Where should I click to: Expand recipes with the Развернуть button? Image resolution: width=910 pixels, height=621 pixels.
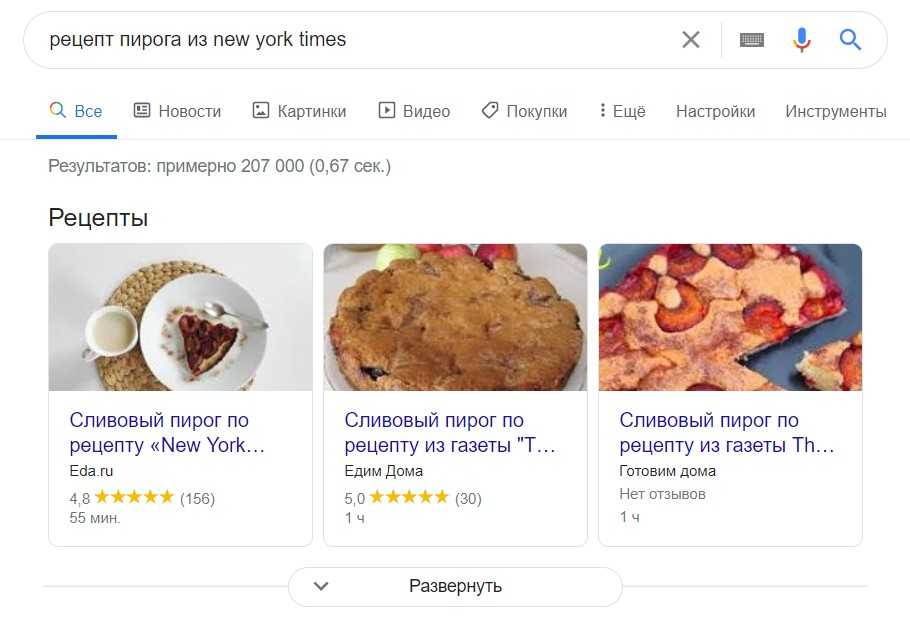[455, 586]
